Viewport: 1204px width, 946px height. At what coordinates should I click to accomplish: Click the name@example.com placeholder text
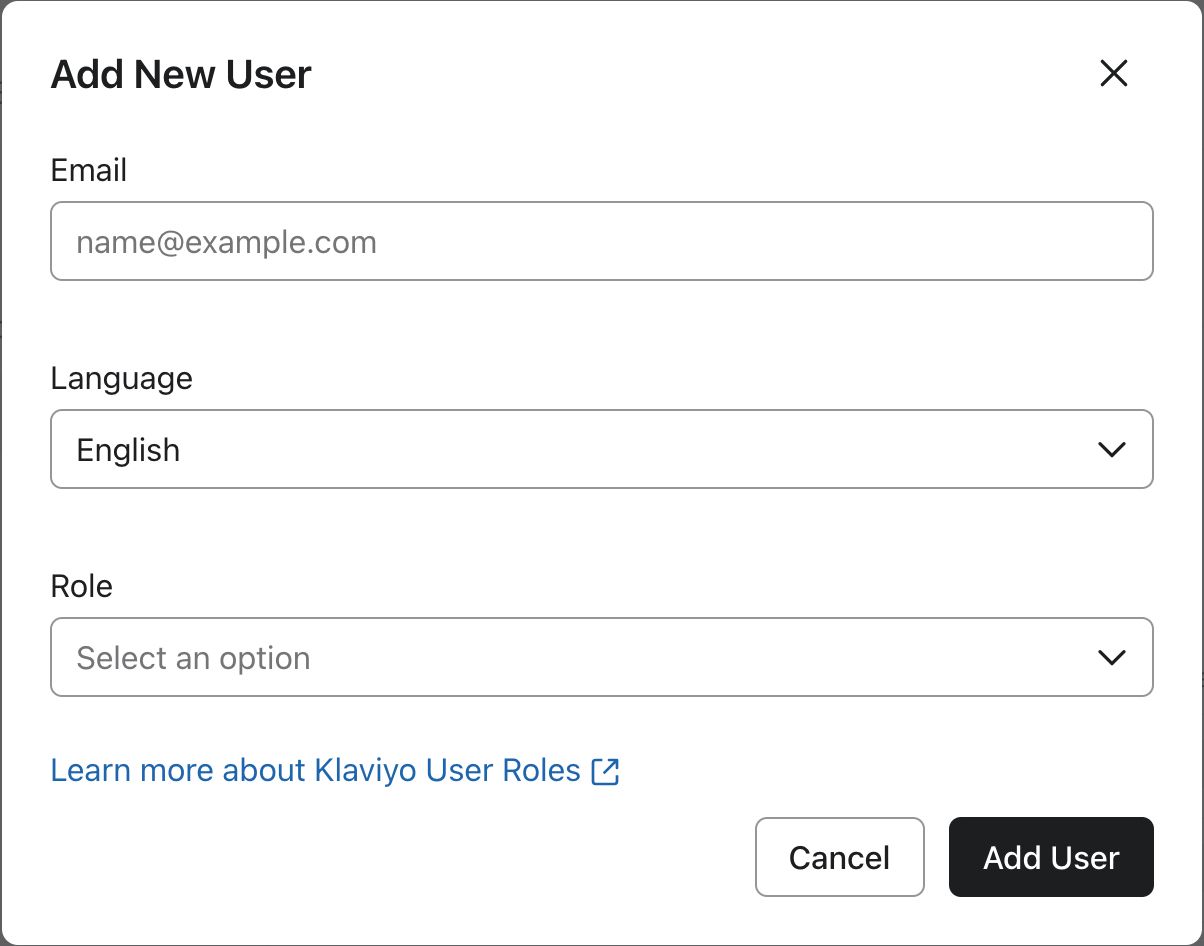(x=226, y=242)
